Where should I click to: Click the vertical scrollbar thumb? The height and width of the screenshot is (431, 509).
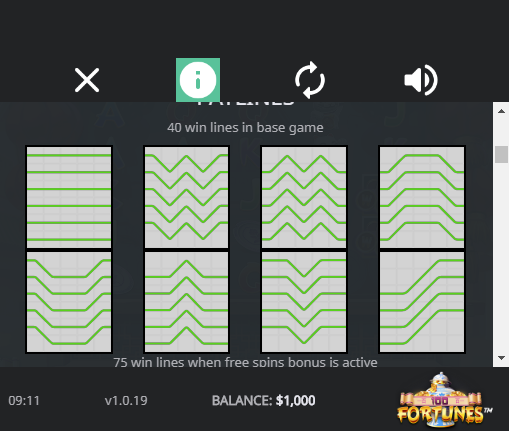[x=501, y=154]
